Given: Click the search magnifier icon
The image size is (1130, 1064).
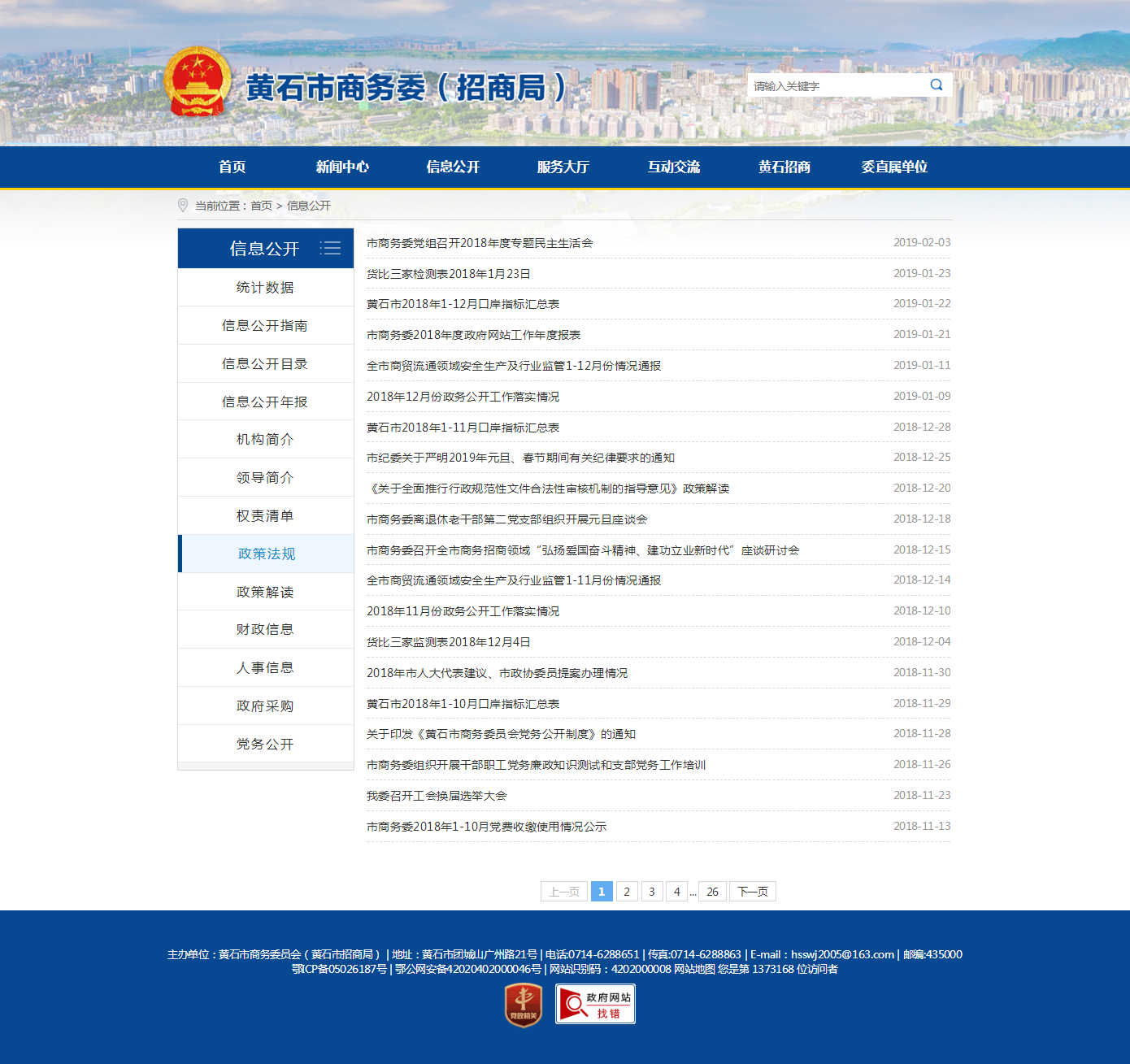Looking at the screenshot, I should pos(937,85).
